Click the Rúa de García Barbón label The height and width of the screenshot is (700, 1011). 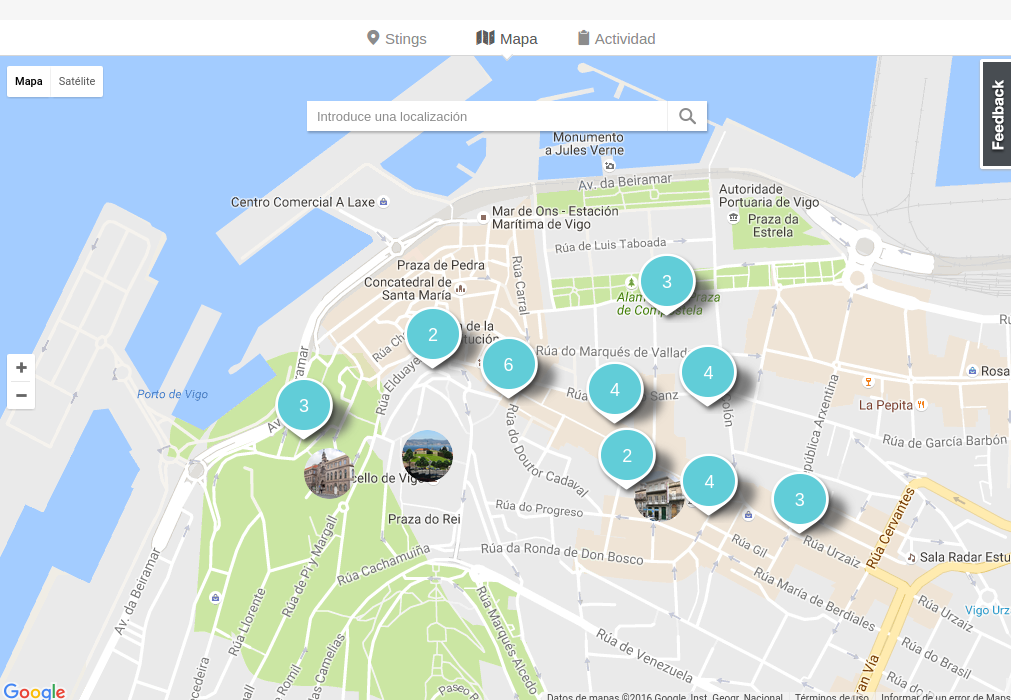[945, 441]
